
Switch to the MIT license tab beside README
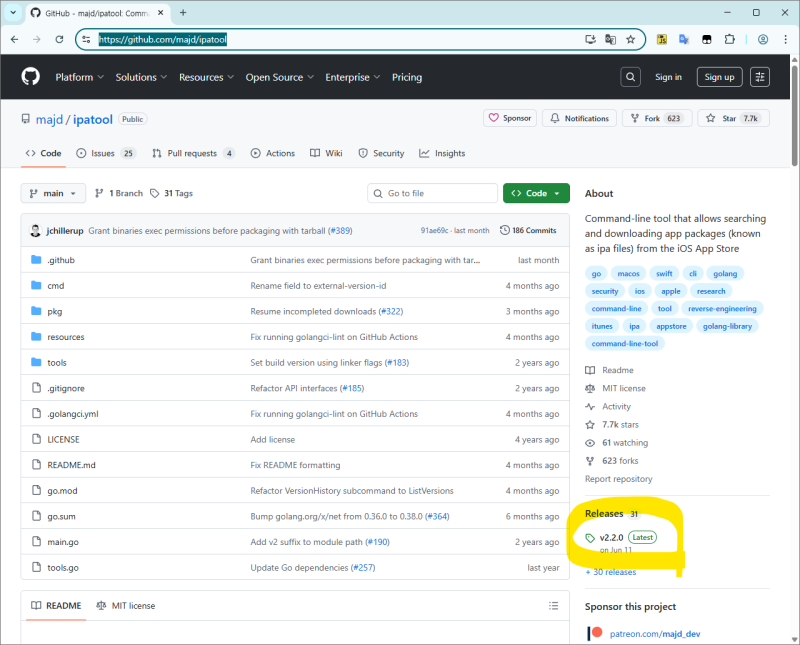tap(126, 606)
